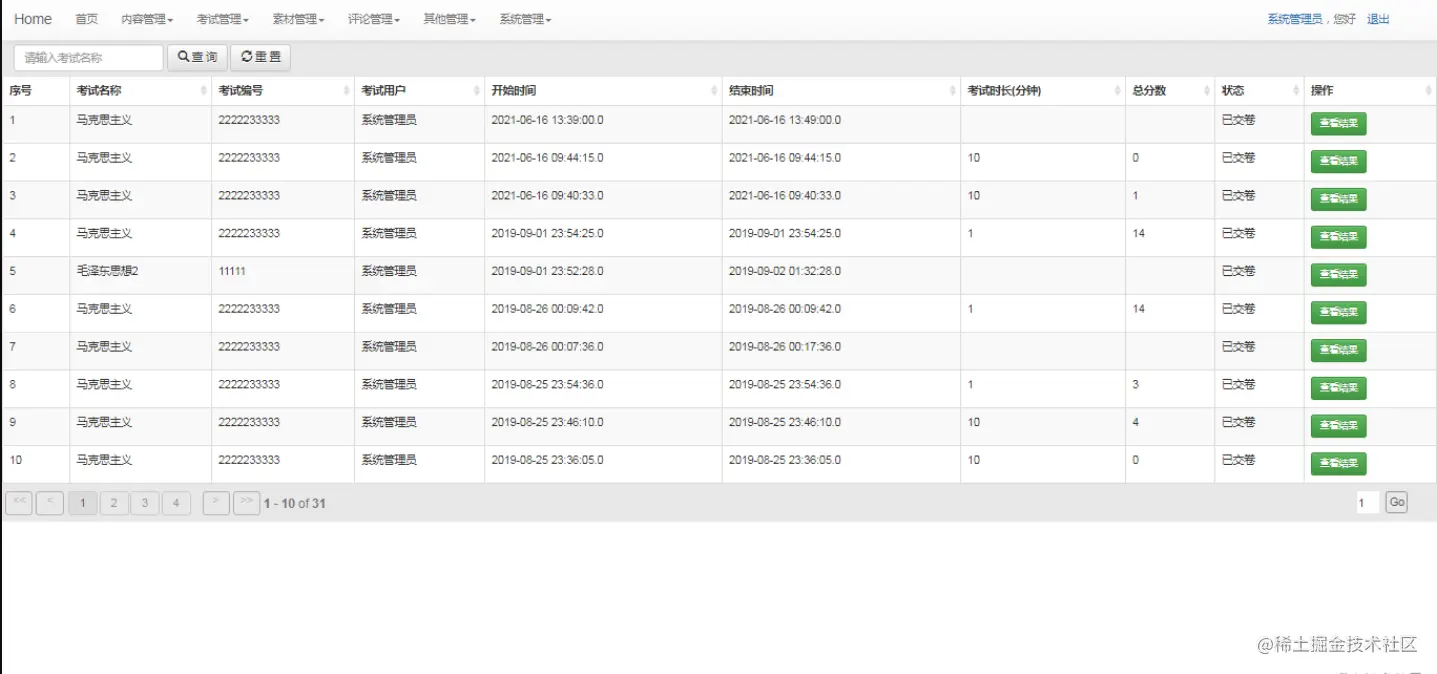The width and height of the screenshot is (1437, 674).
Task: Click the cell reading 毛泽东思想2
Action: 107,271
